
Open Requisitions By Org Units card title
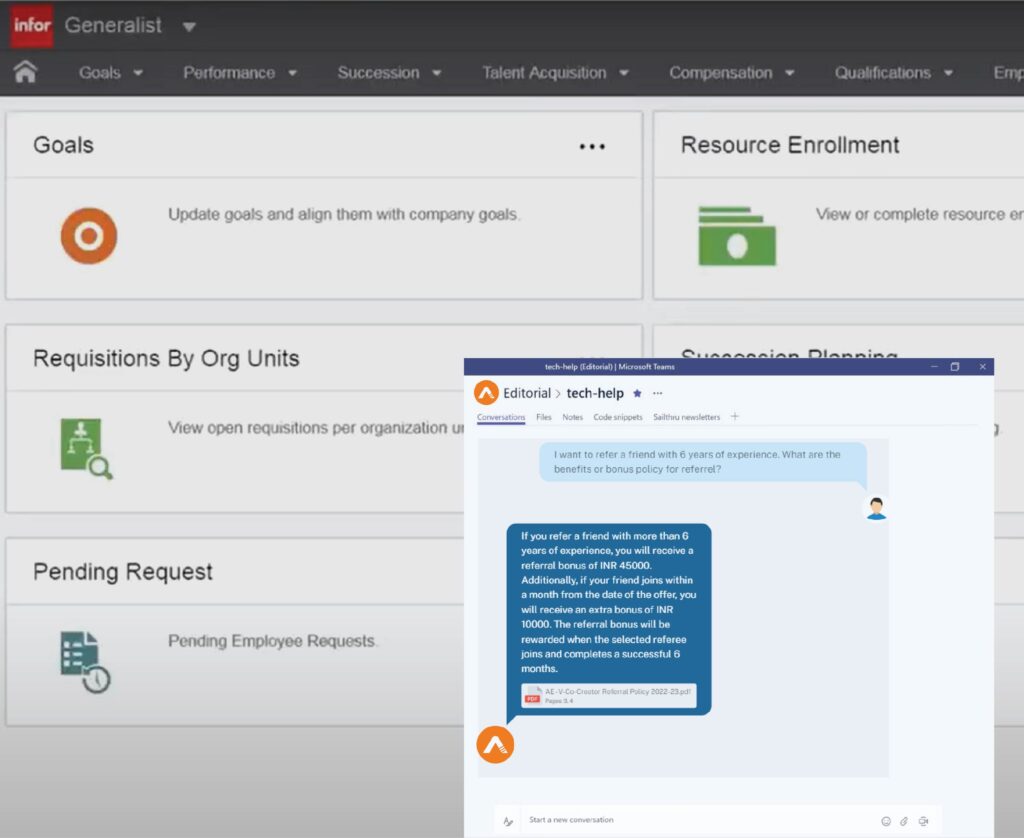tap(166, 359)
